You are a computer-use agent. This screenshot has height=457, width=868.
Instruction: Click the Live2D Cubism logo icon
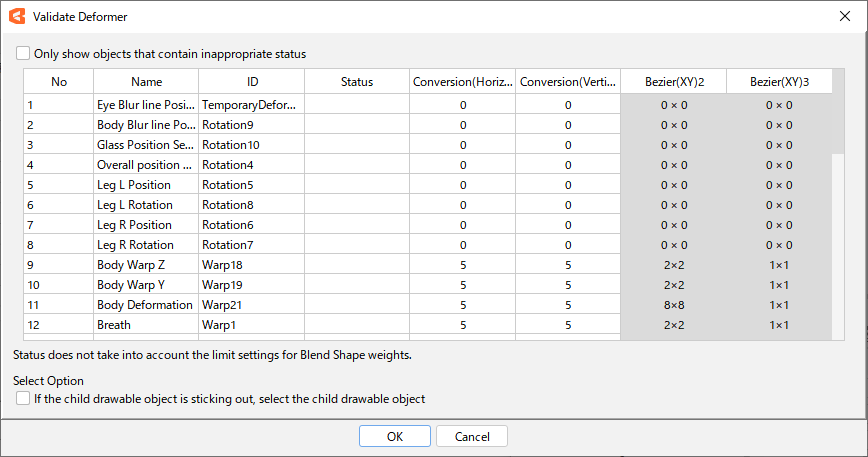(x=17, y=17)
